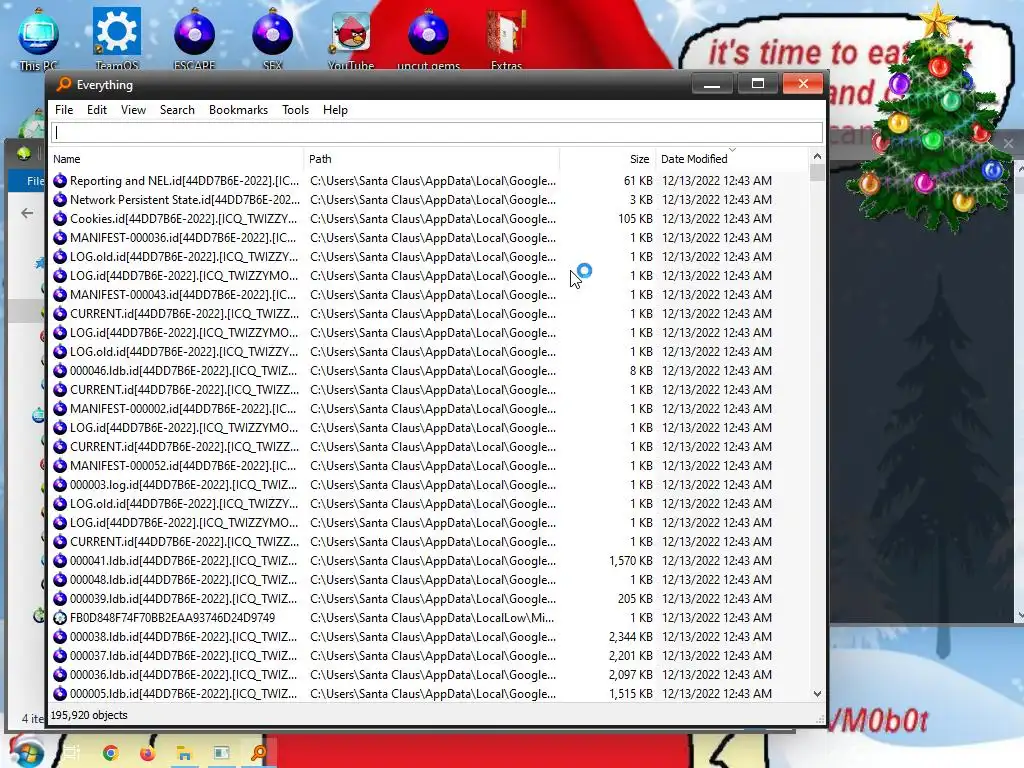1024x768 pixels.
Task: Click the 2,344 KB size value
Action: pos(630,636)
